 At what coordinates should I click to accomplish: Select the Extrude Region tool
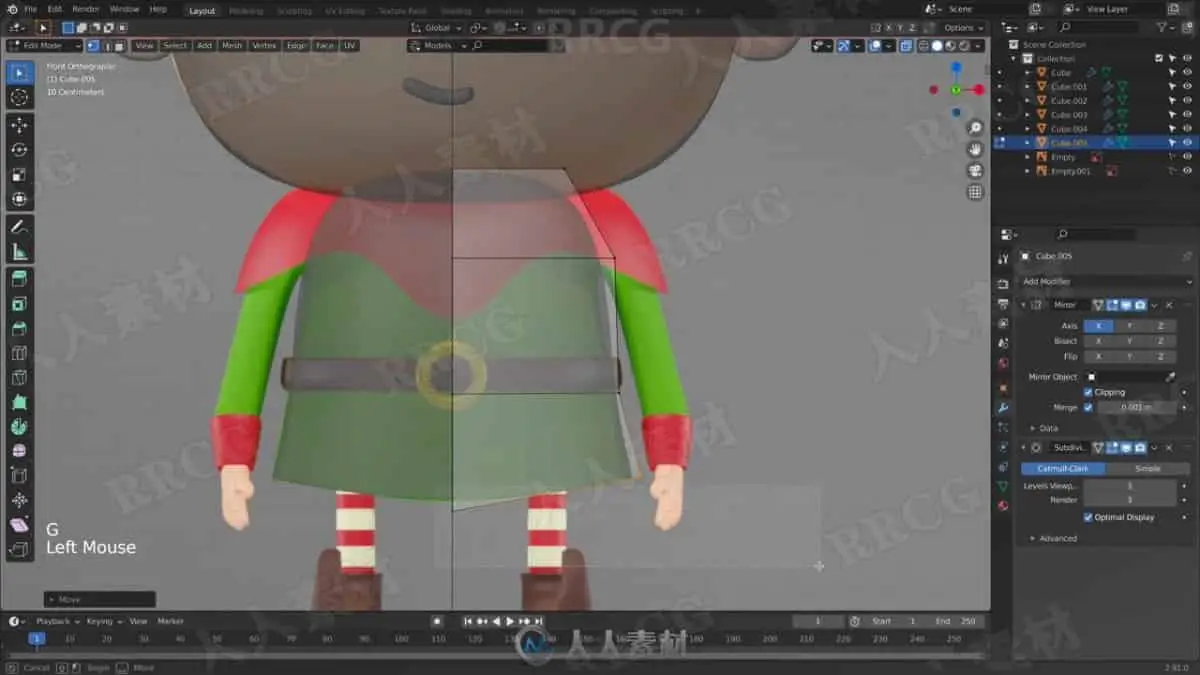tap(19, 279)
